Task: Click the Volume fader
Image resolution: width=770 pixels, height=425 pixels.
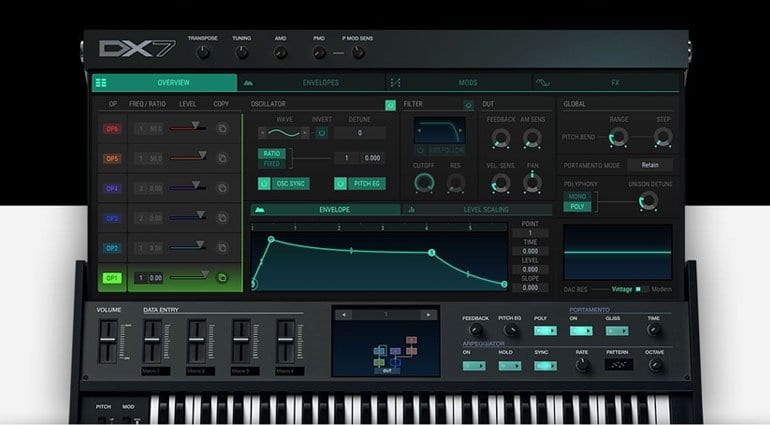Action: point(108,341)
